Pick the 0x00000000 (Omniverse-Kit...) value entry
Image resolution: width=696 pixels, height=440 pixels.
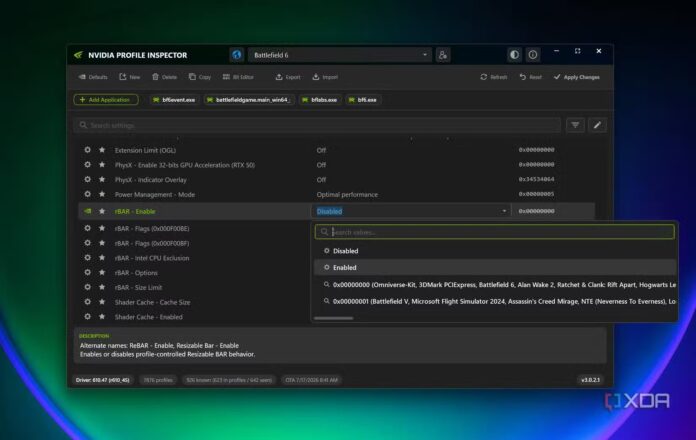click(x=495, y=285)
